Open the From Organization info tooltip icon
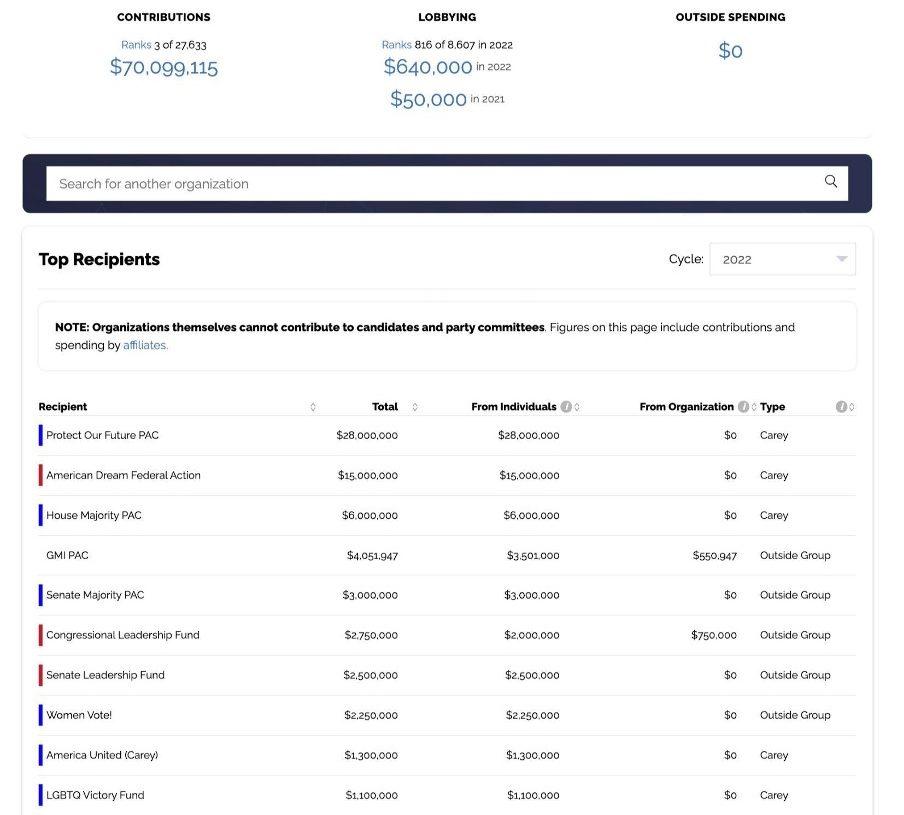Screen dimensions: 904x815 [743, 407]
